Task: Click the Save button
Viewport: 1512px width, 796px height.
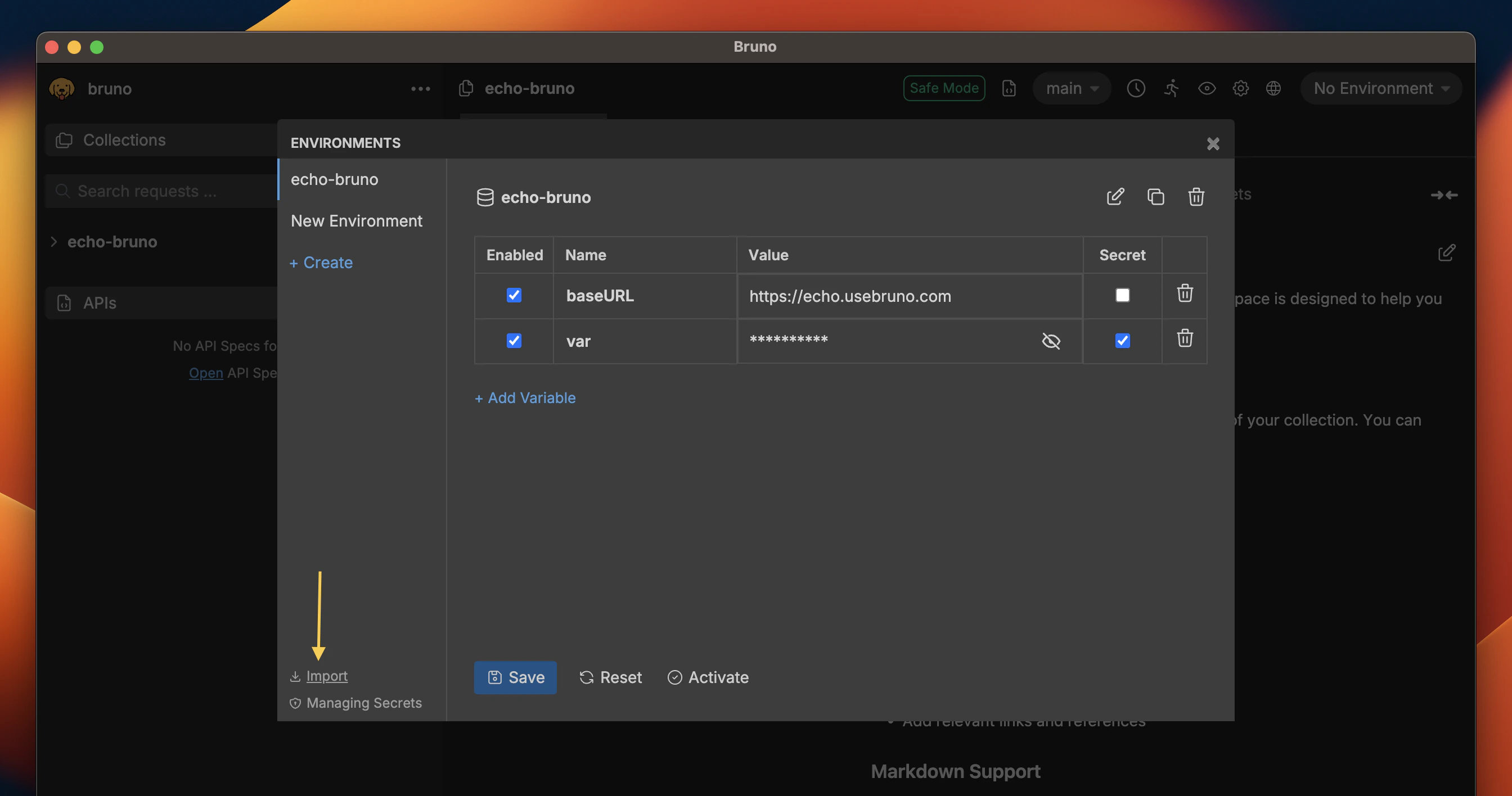Action: (x=515, y=677)
